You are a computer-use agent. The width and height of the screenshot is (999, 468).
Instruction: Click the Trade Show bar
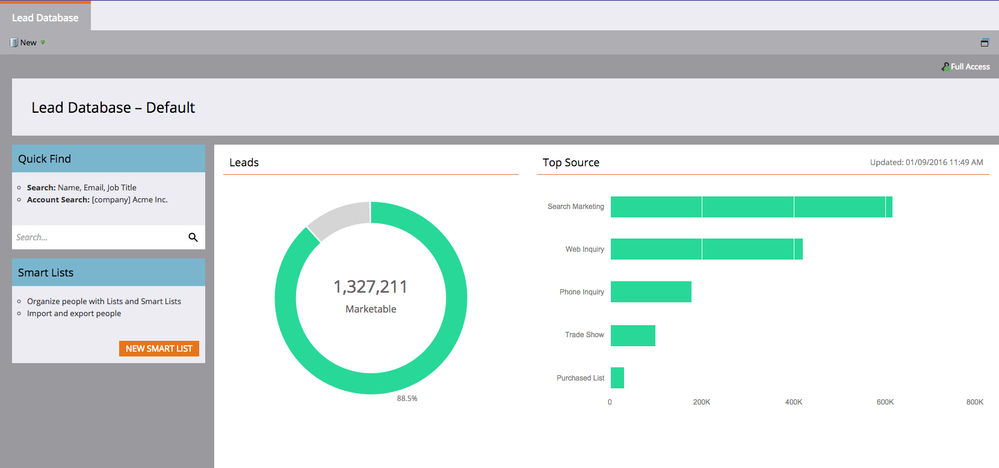[x=633, y=336]
